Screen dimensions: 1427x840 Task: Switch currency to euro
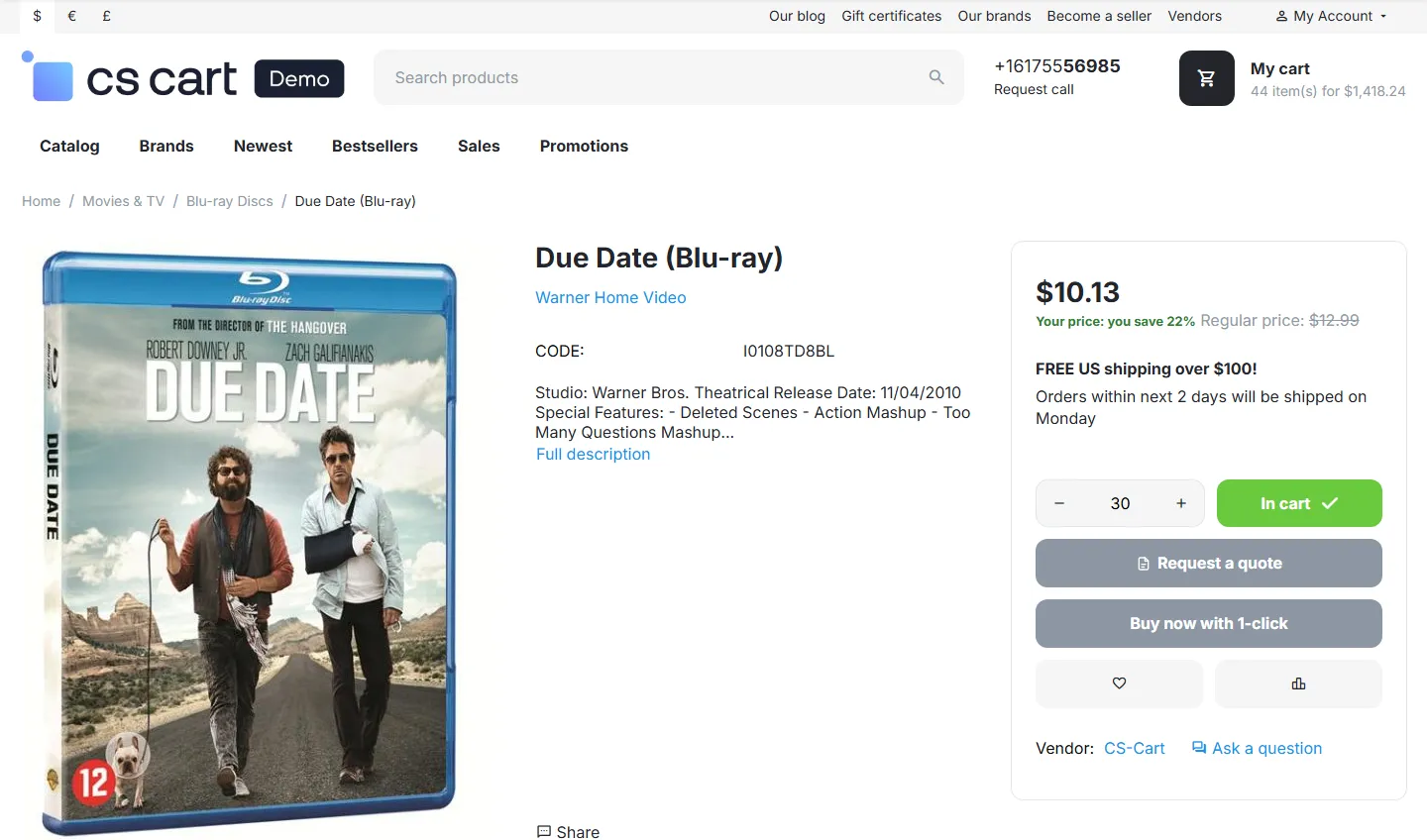coord(71,16)
